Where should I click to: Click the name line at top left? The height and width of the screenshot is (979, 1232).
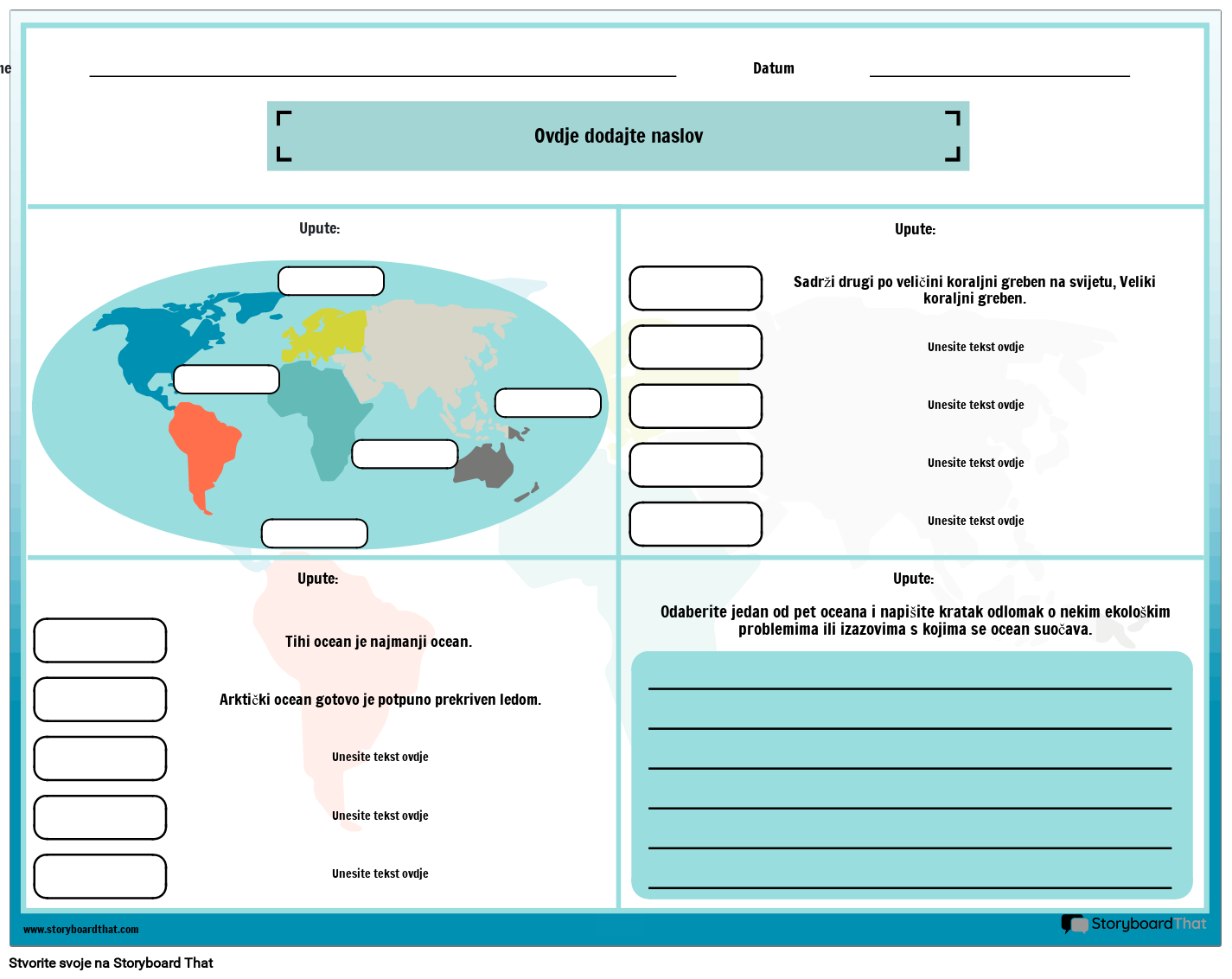pos(380,78)
